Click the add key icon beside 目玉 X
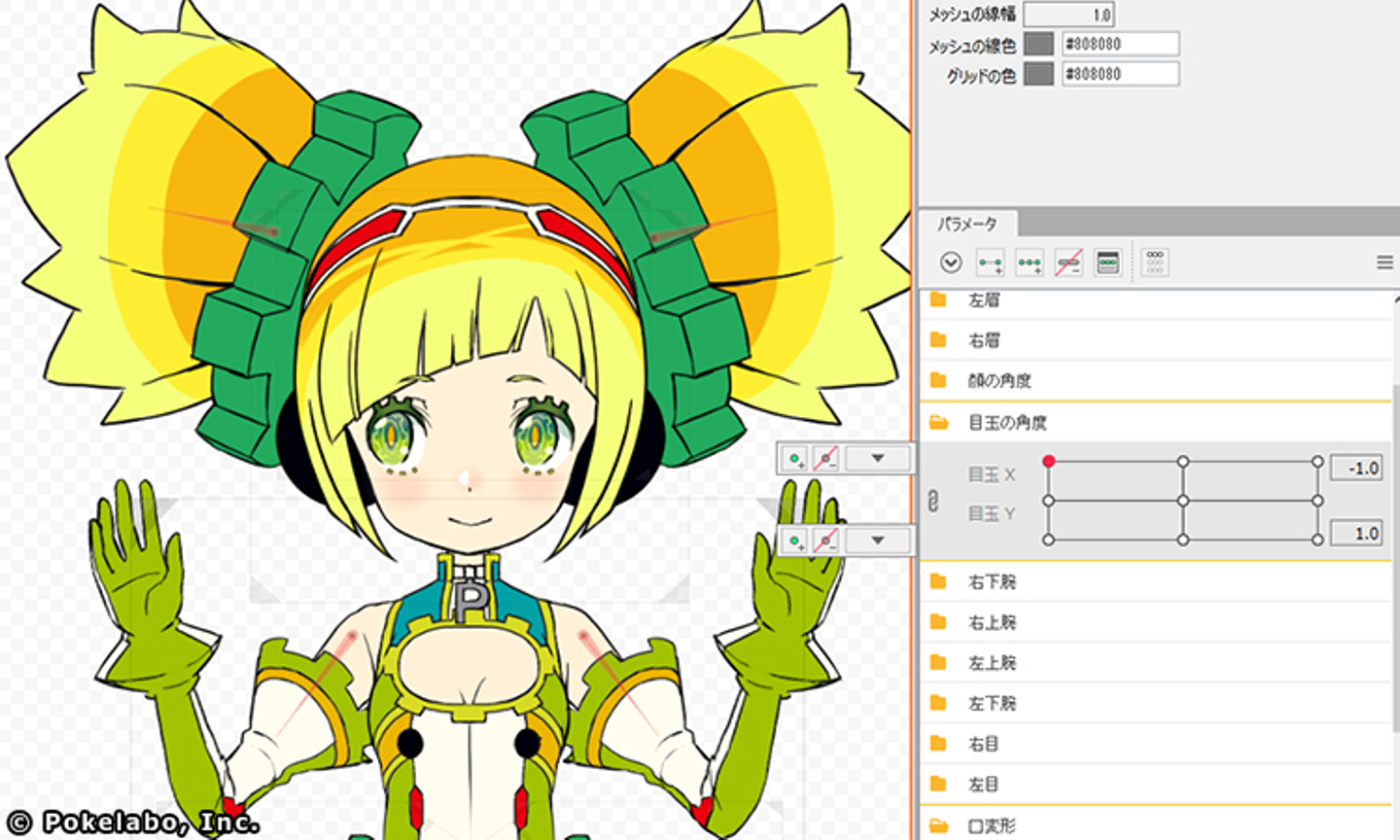Image resolution: width=1400 pixels, height=840 pixels. [x=795, y=459]
